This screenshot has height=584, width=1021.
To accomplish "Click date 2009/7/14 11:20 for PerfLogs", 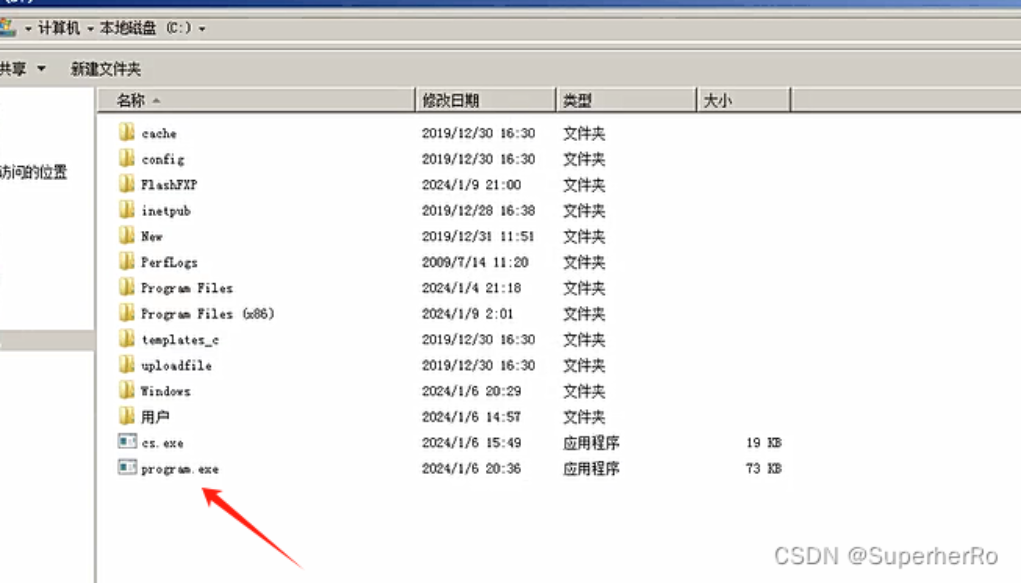I will [475, 262].
